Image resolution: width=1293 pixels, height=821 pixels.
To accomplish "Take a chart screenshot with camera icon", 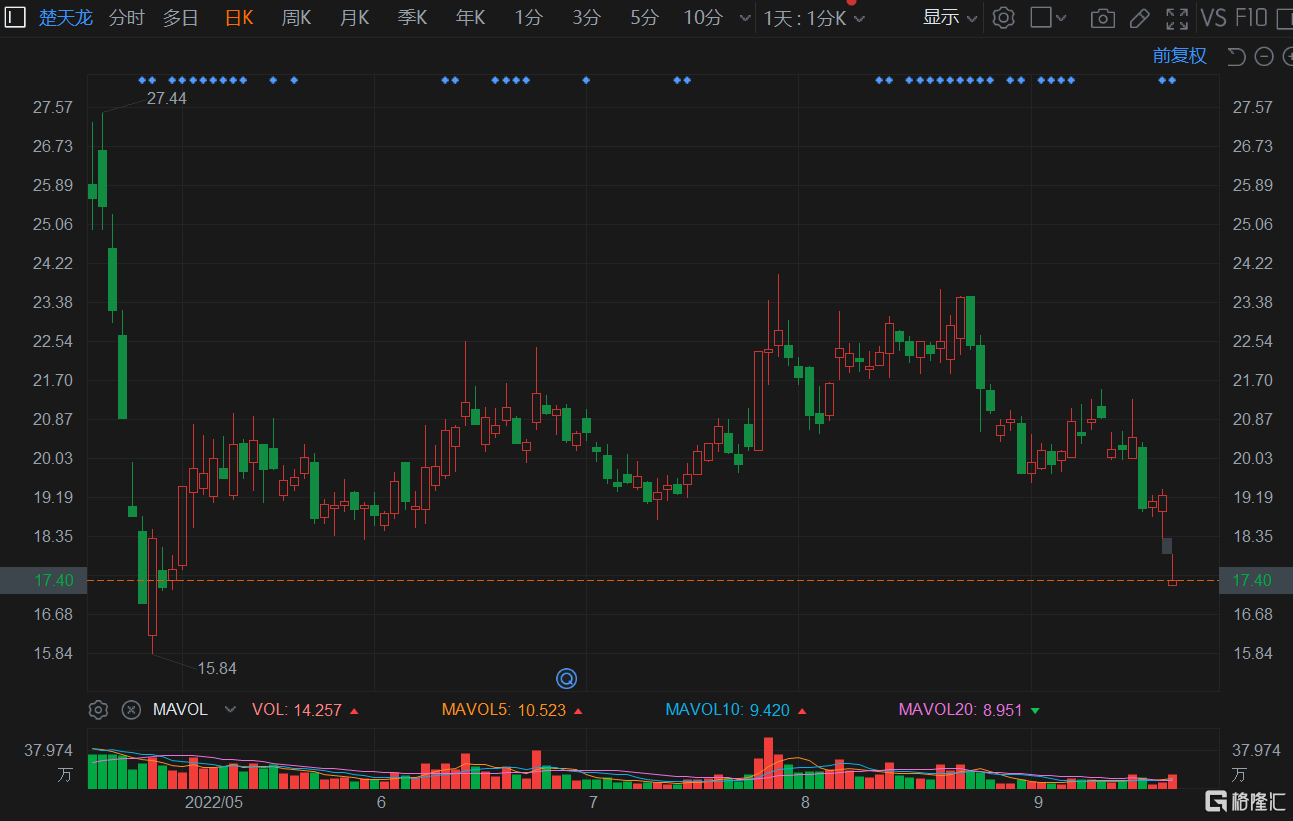I will coord(1102,18).
